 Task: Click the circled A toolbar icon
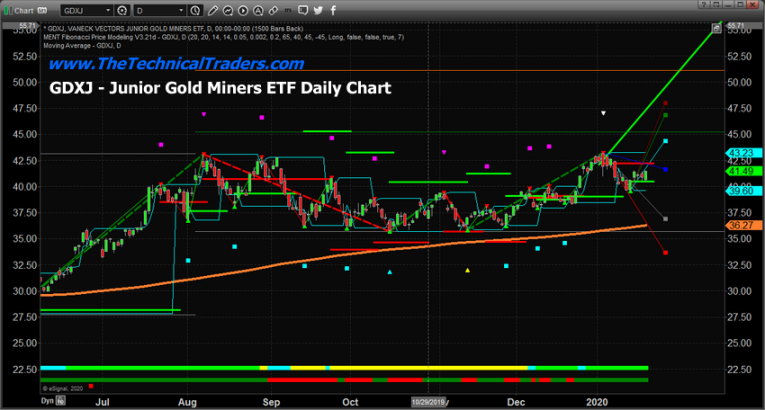[258, 10]
